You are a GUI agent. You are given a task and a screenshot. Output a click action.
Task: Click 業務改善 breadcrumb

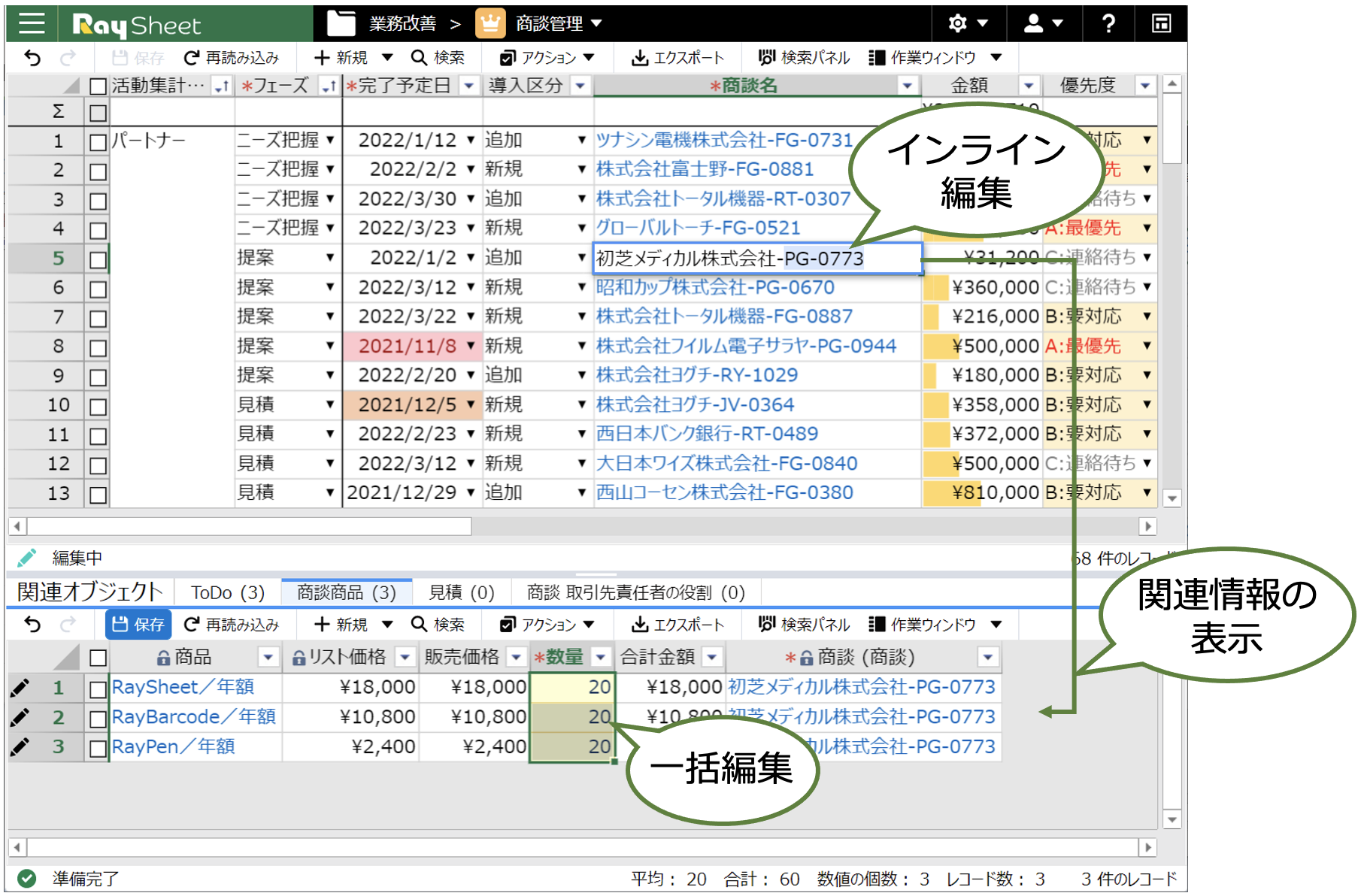point(403,24)
